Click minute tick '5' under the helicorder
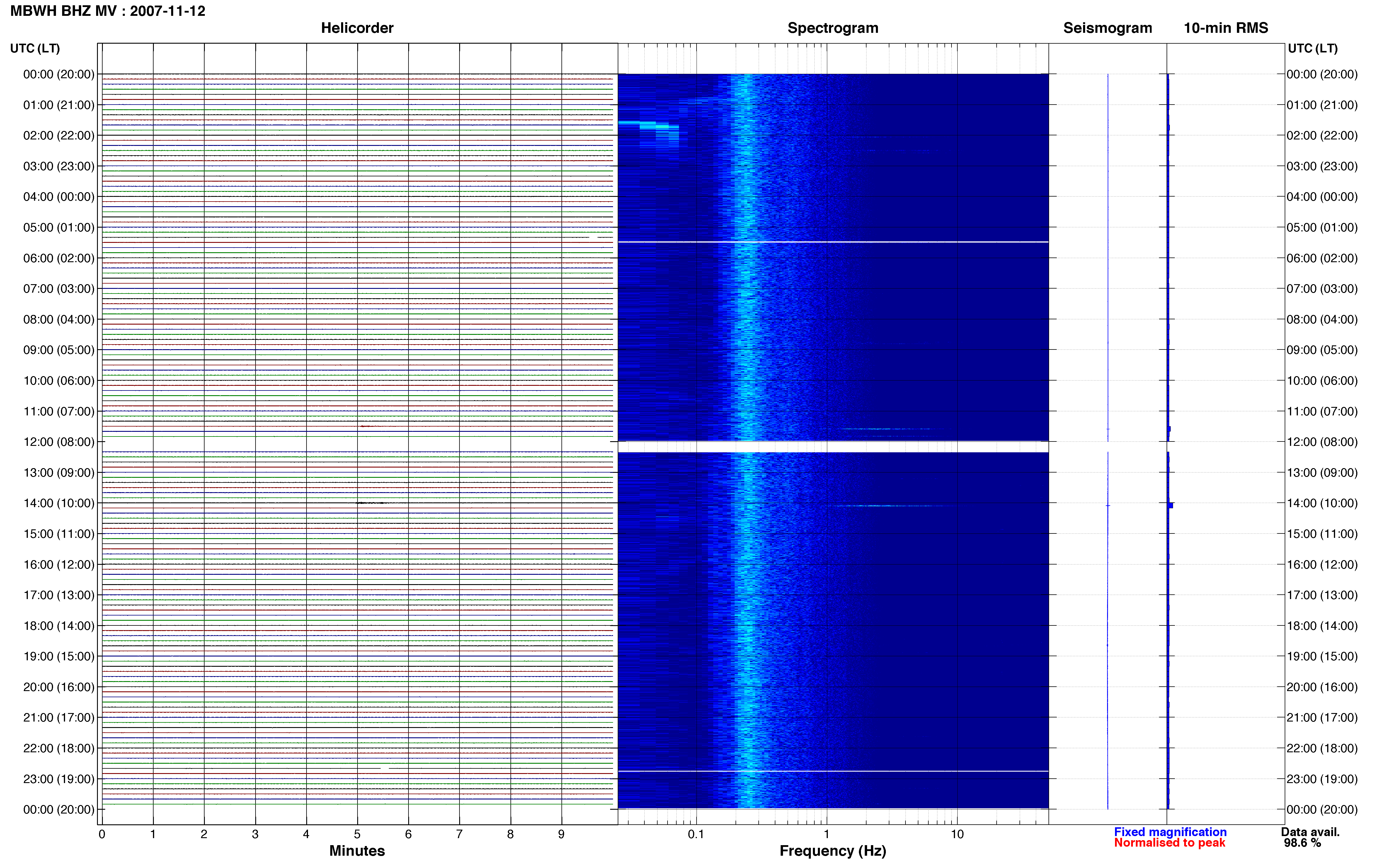The image size is (1389, 868). point(357,834)
